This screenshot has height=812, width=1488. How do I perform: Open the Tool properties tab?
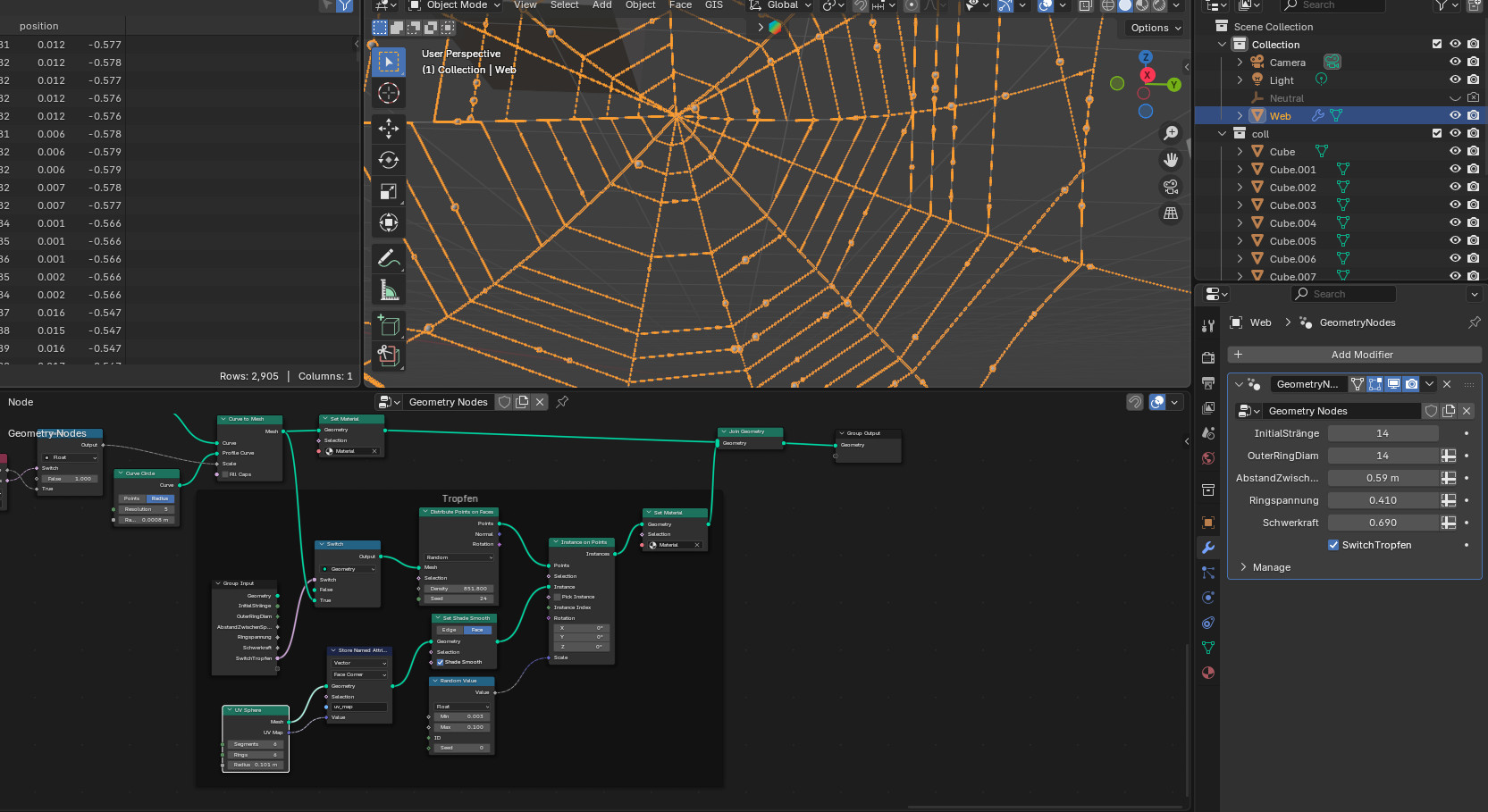(1208, 326)
